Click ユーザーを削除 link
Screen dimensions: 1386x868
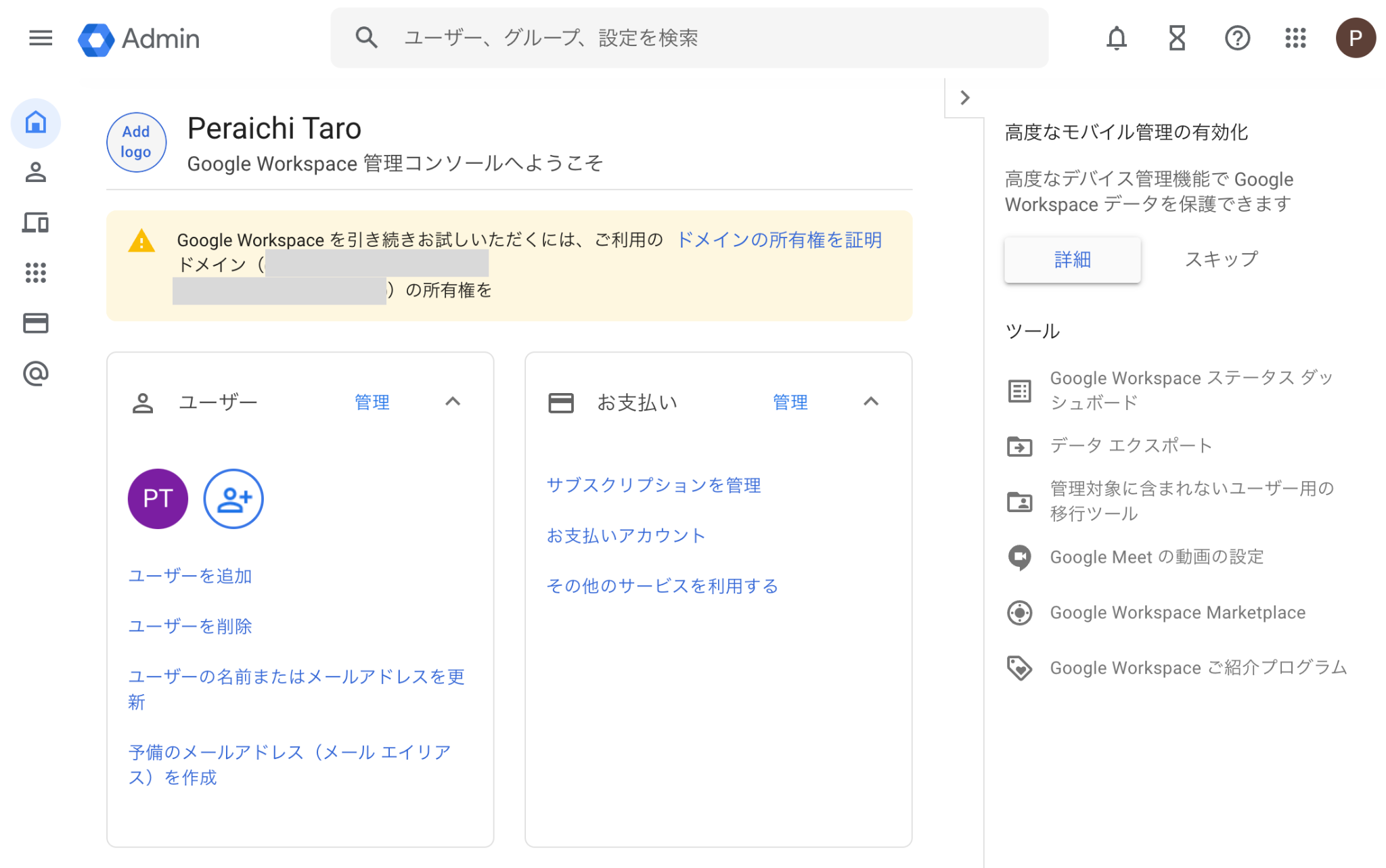coord(190,626)
